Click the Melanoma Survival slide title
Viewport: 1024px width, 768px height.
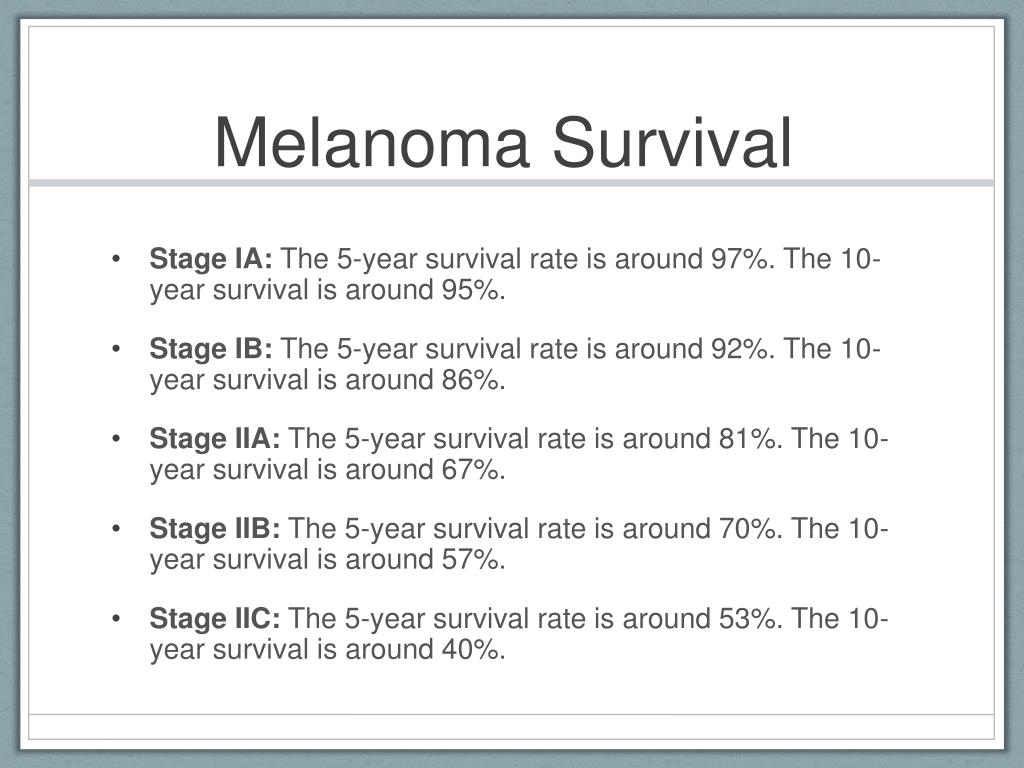click(503, 142)
